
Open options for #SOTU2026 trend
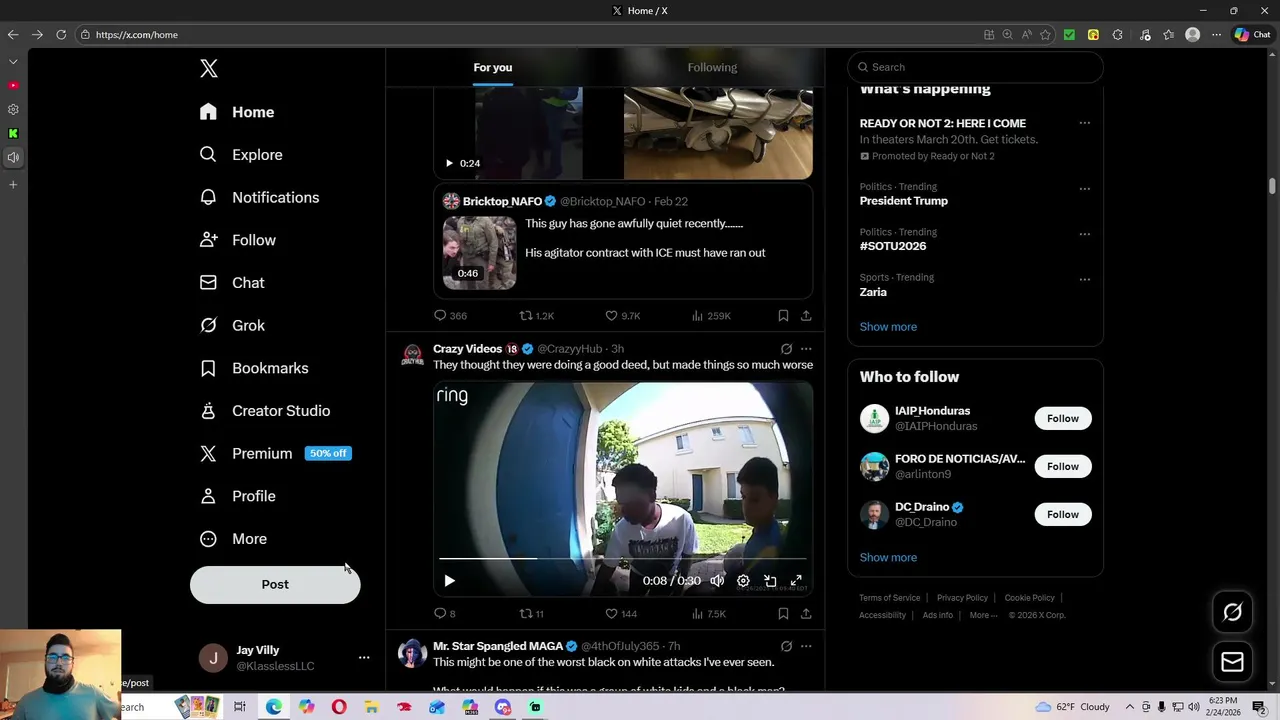[1084, 234]
